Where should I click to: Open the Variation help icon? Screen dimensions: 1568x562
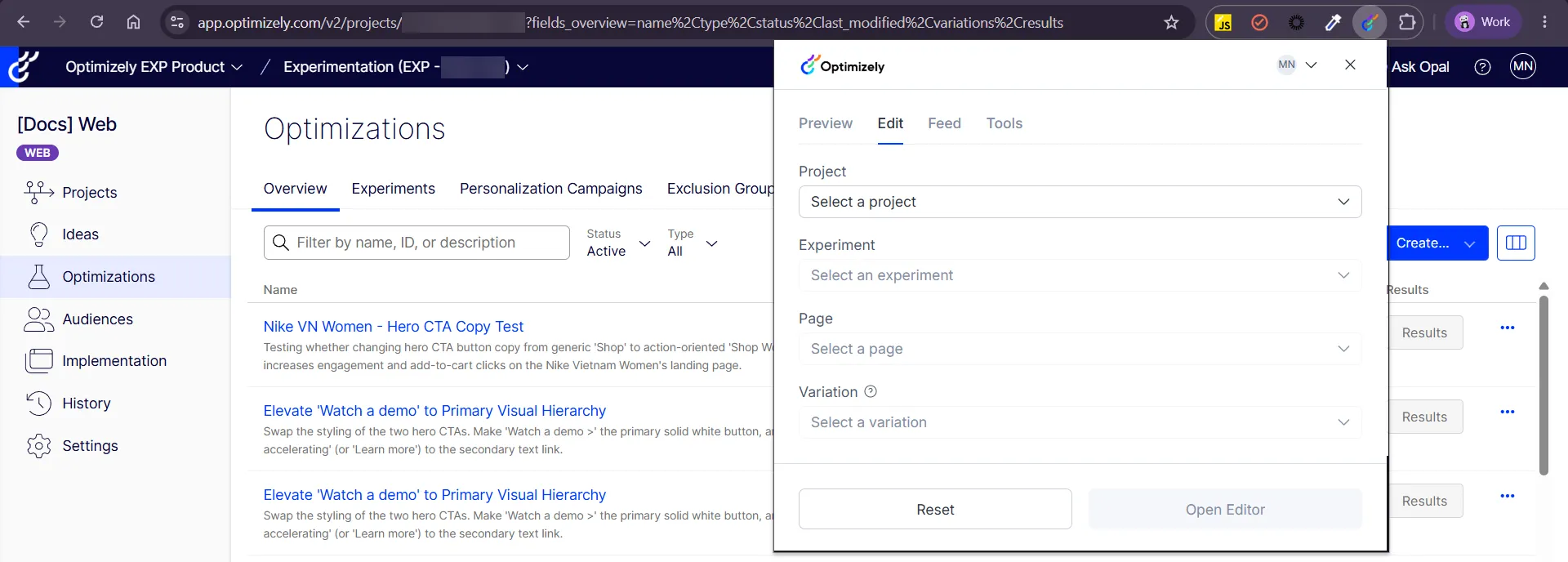click(871, 391)
